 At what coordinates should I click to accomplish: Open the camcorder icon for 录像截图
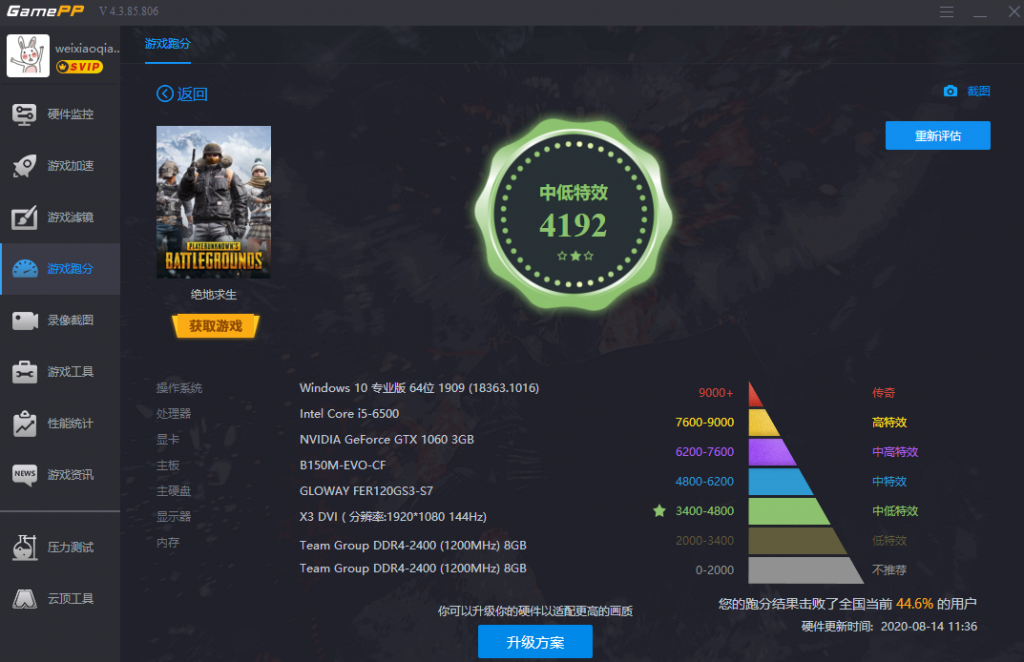[25, 321]
